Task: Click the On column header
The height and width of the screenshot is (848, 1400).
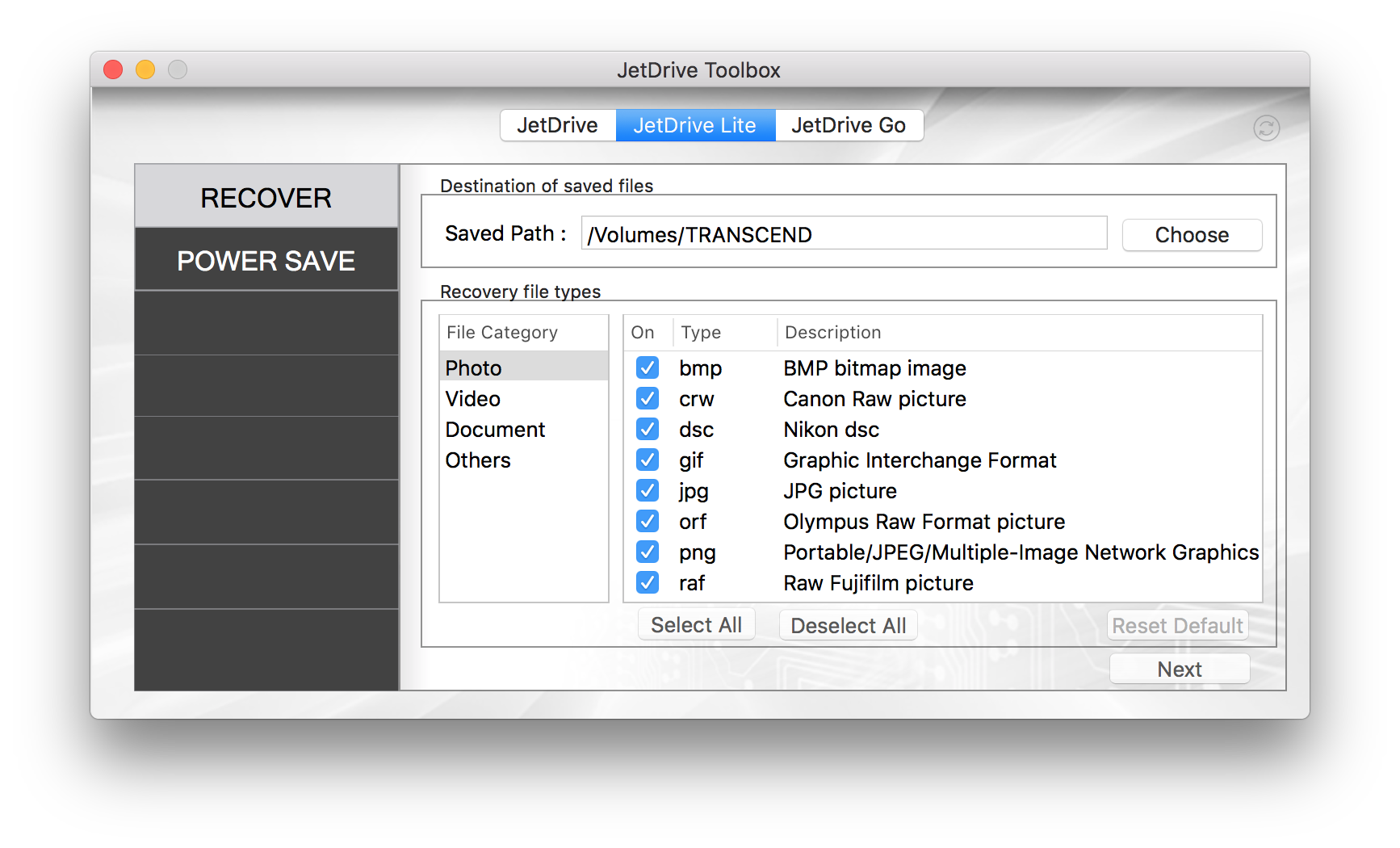Action: pos(648,332)
